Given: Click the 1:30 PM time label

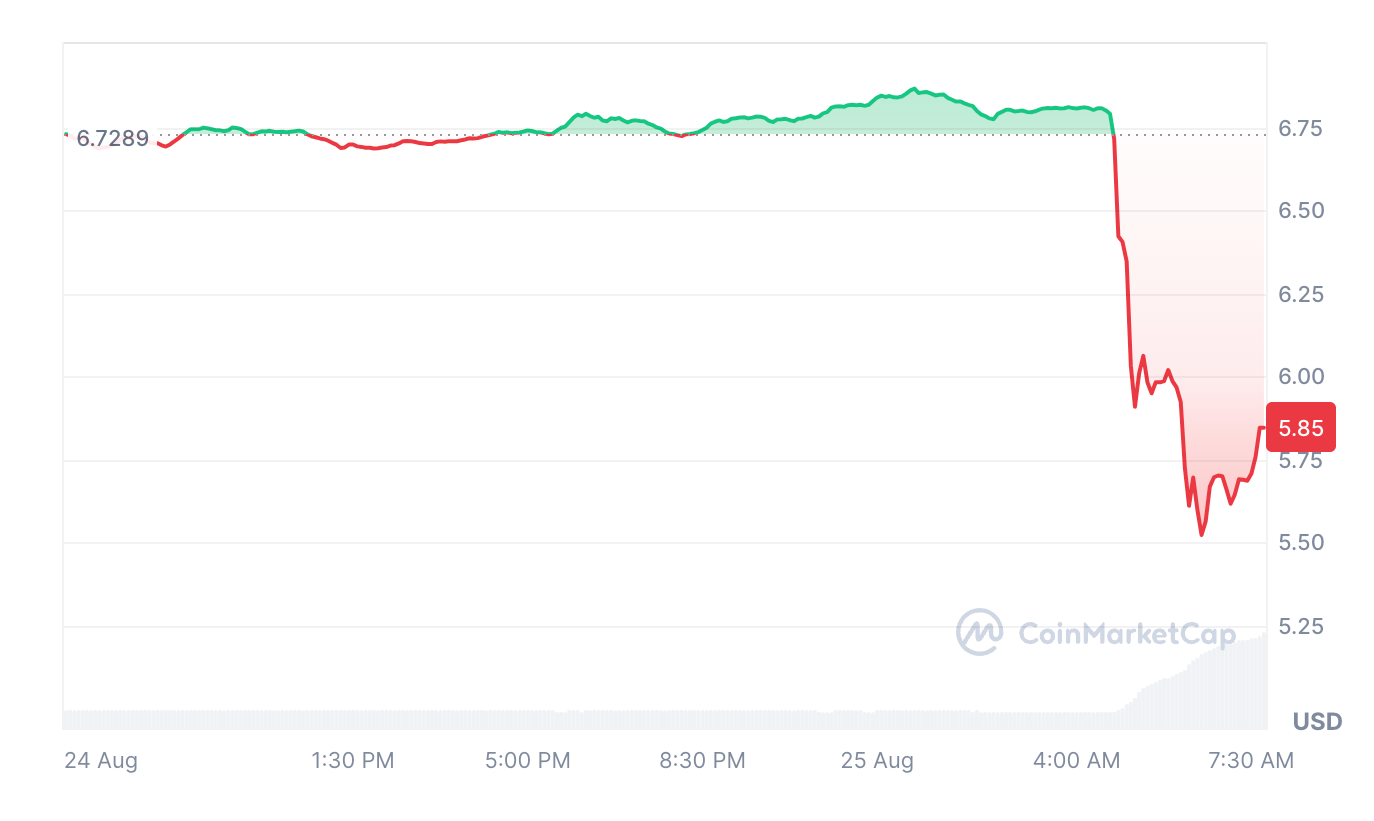Looking at the screenshot, I should point(353,760).
